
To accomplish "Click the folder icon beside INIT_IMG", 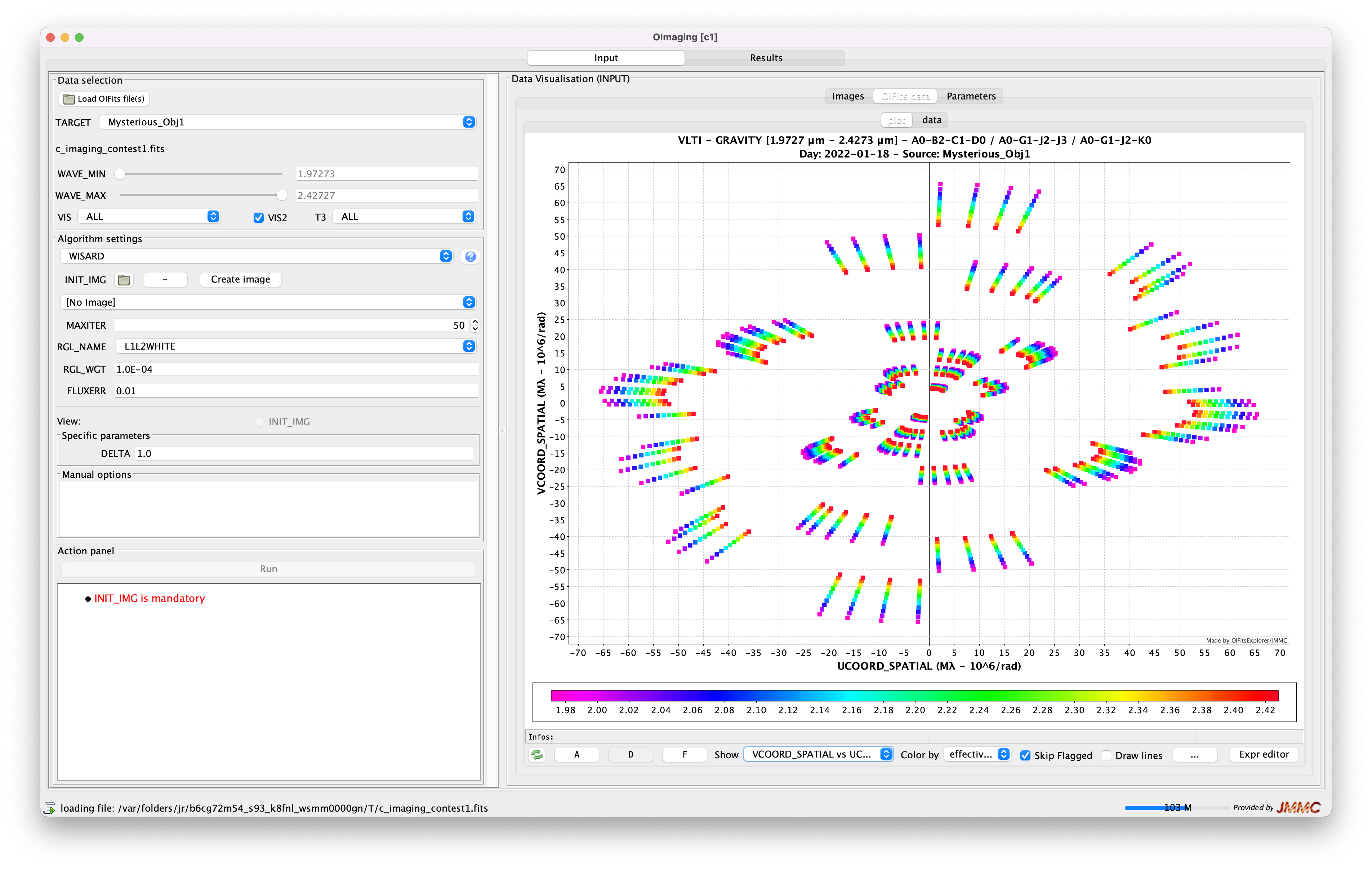I will click(x=124, y=279).
